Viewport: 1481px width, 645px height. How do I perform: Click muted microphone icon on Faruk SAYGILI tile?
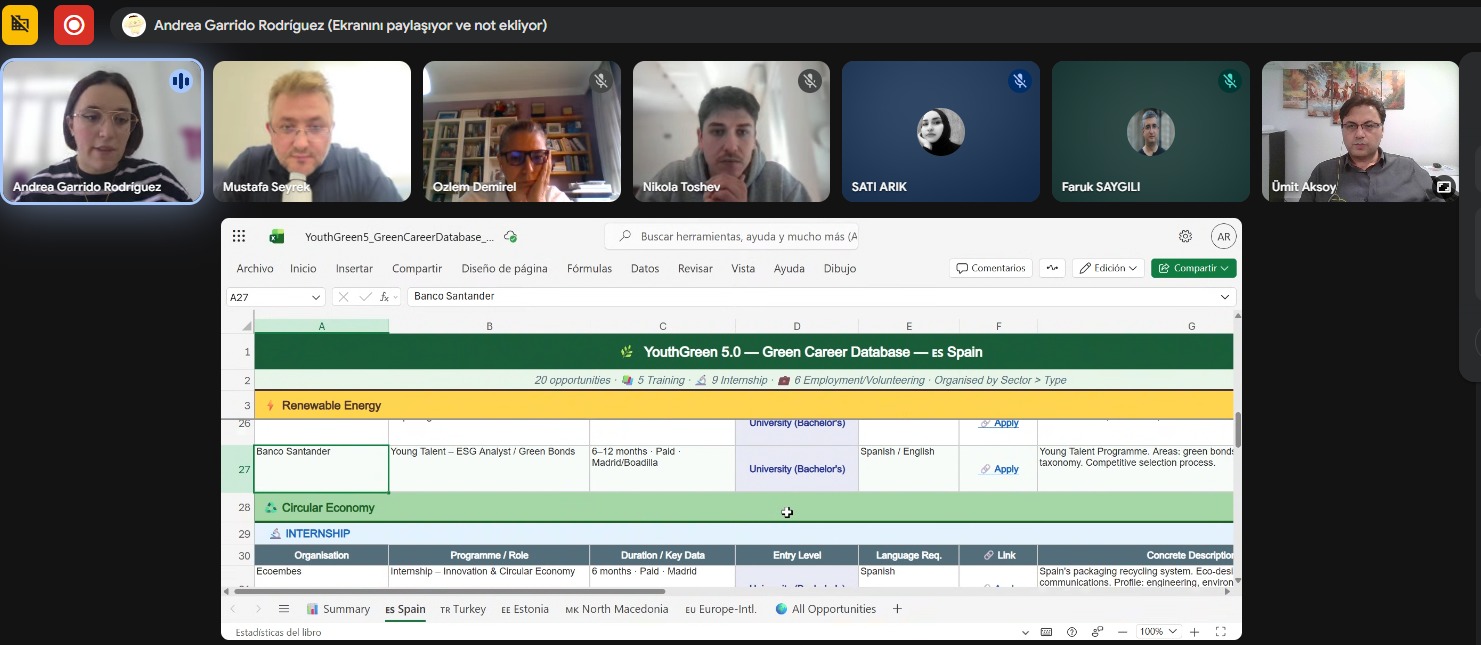click(1229, 81)
